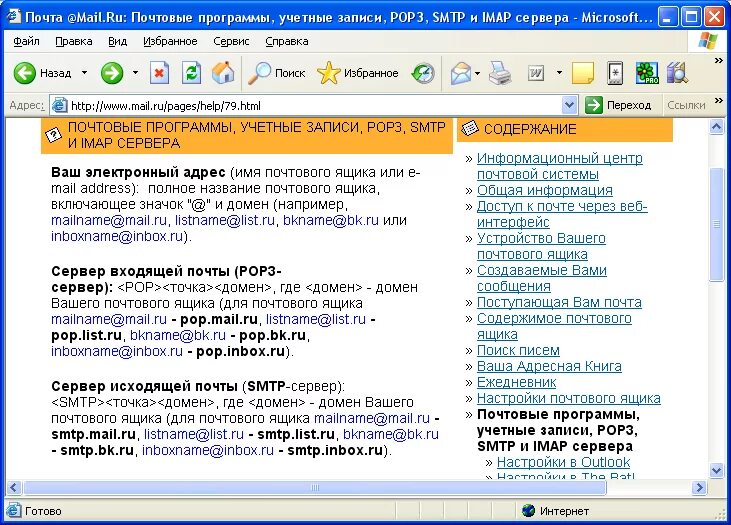Open the Сервис menu
The width and height of the screenshot is (731, 525).
click(231, 41)
